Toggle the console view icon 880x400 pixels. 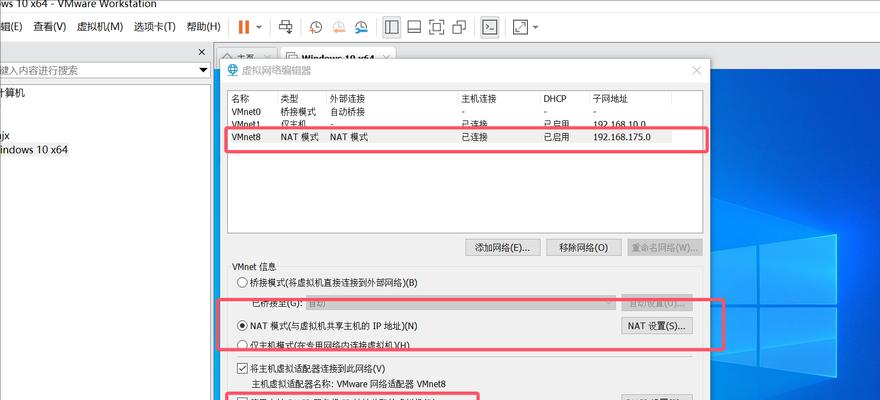(490, 27)
